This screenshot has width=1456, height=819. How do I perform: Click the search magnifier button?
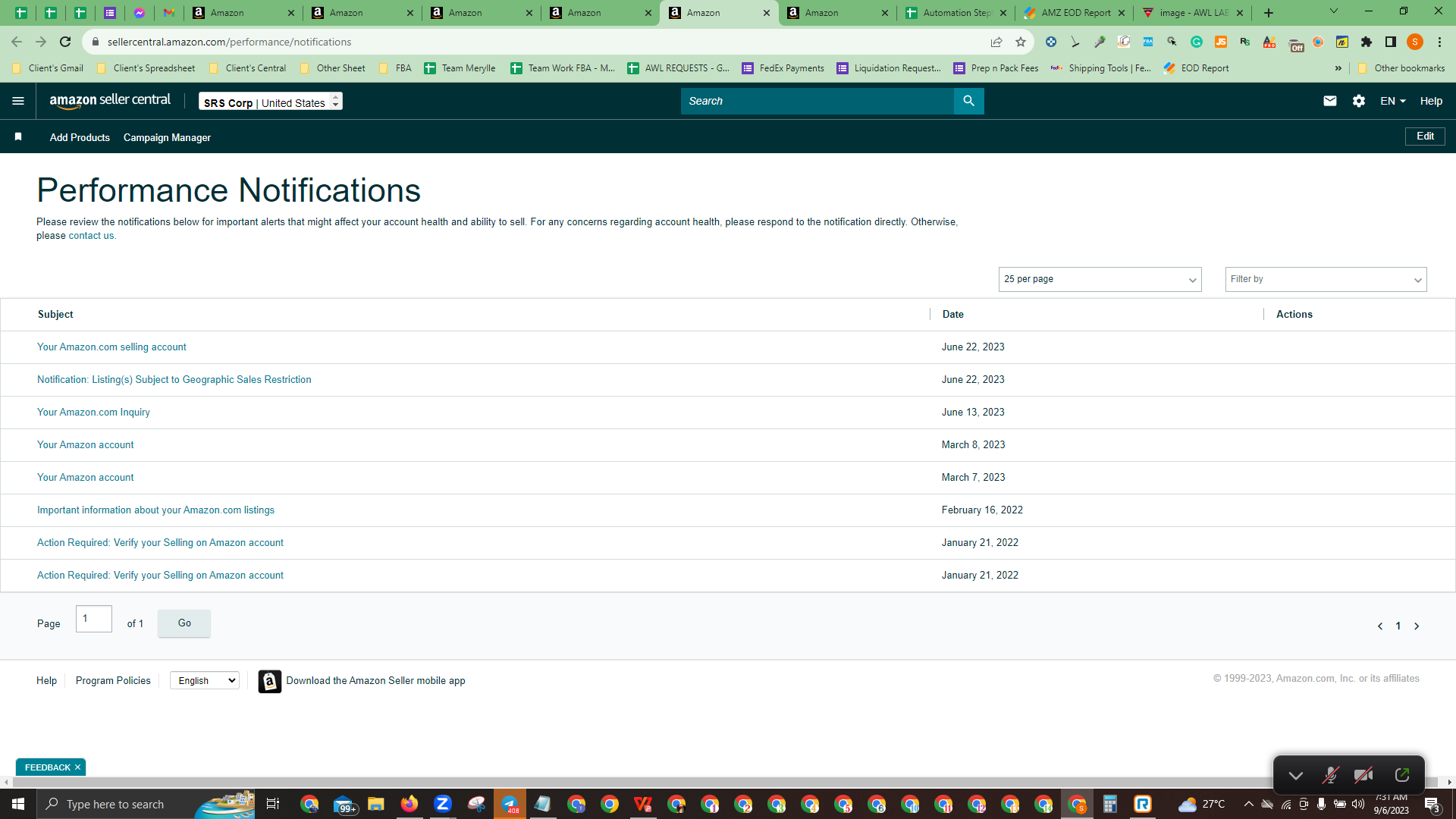pos(968,101)
